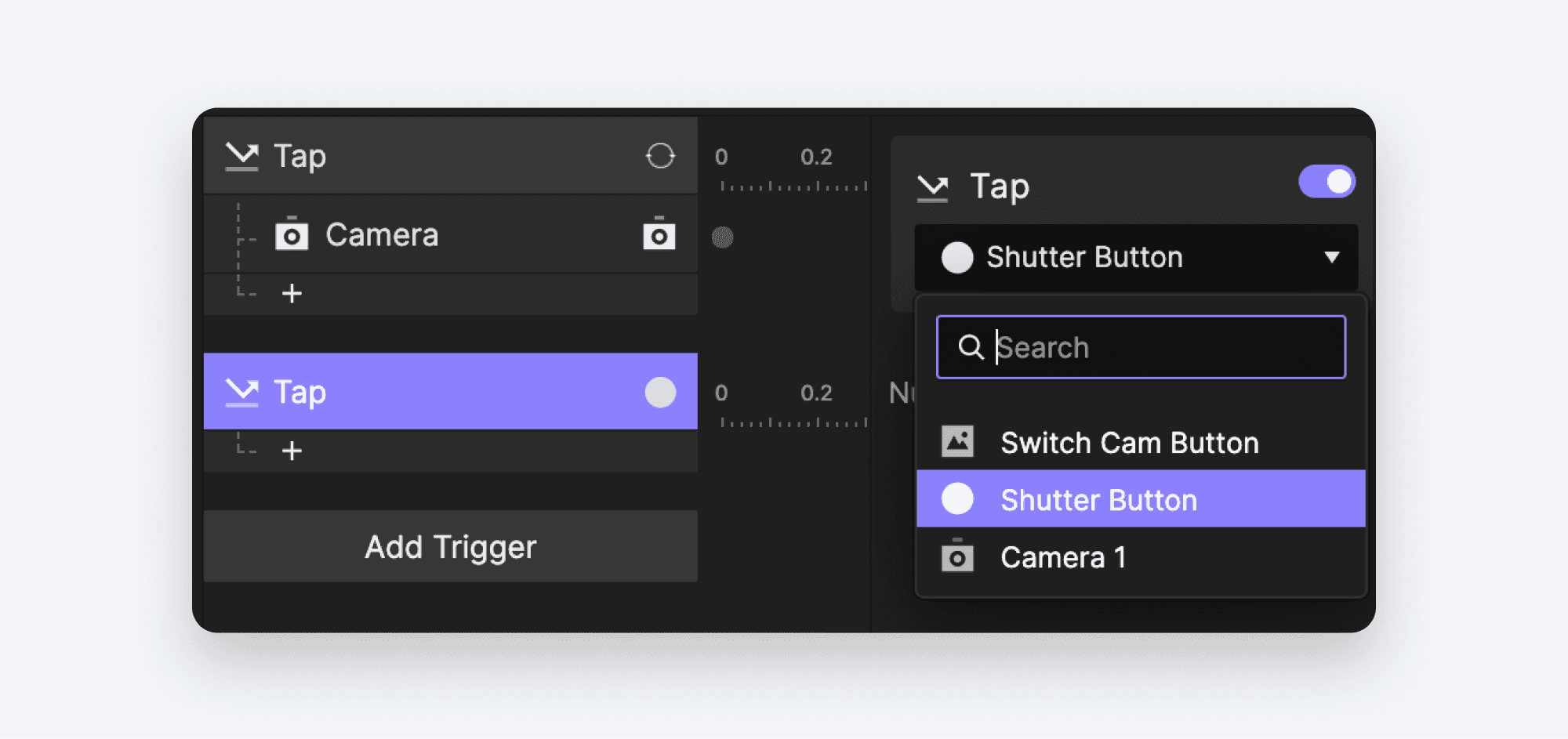Select the highlighted Shutter Button option
The width and height of the screenshot is (1568, 739).
(x=1098, y=498)
